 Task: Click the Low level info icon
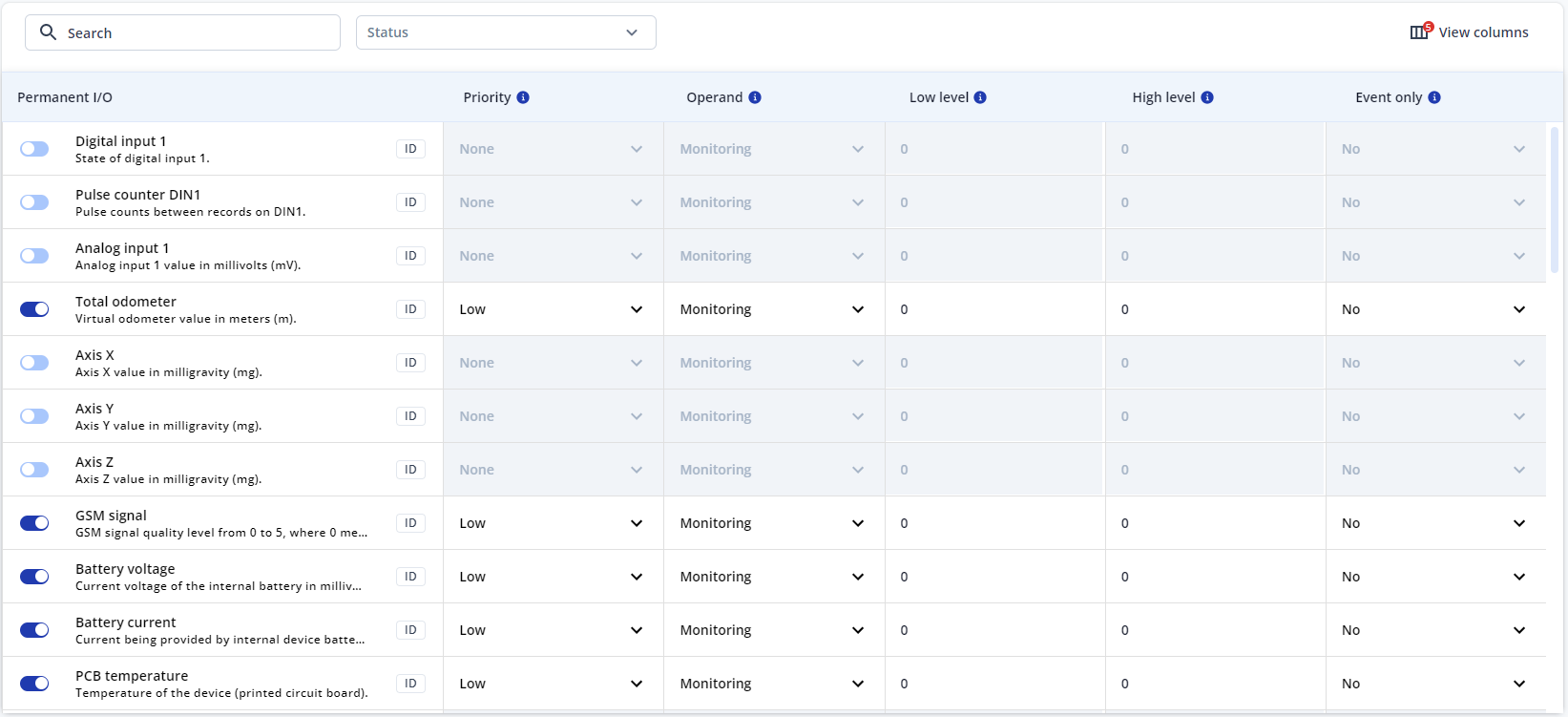980,97
